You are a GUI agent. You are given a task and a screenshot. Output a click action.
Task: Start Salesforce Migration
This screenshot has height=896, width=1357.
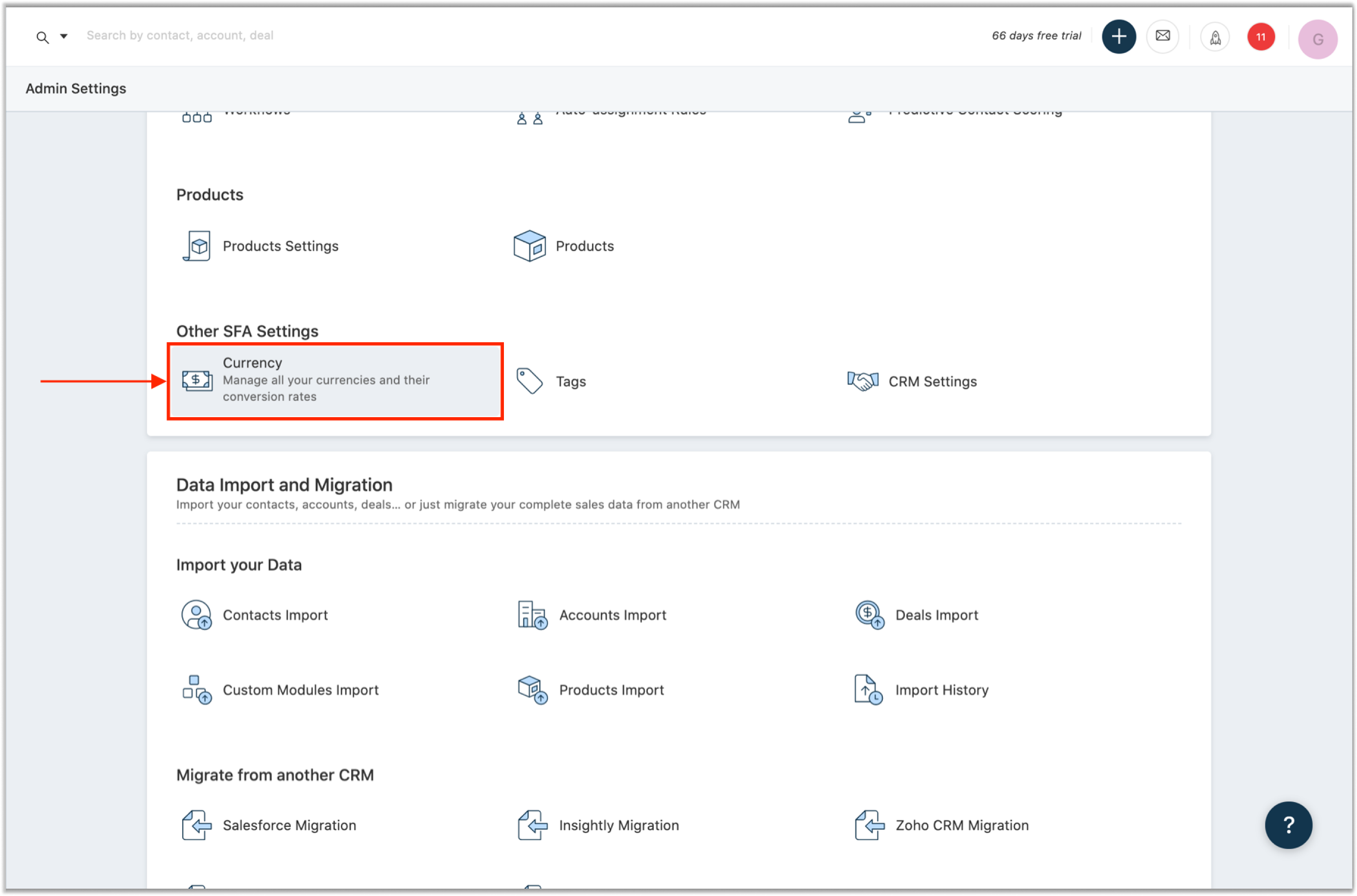click(x=289, y=825)
